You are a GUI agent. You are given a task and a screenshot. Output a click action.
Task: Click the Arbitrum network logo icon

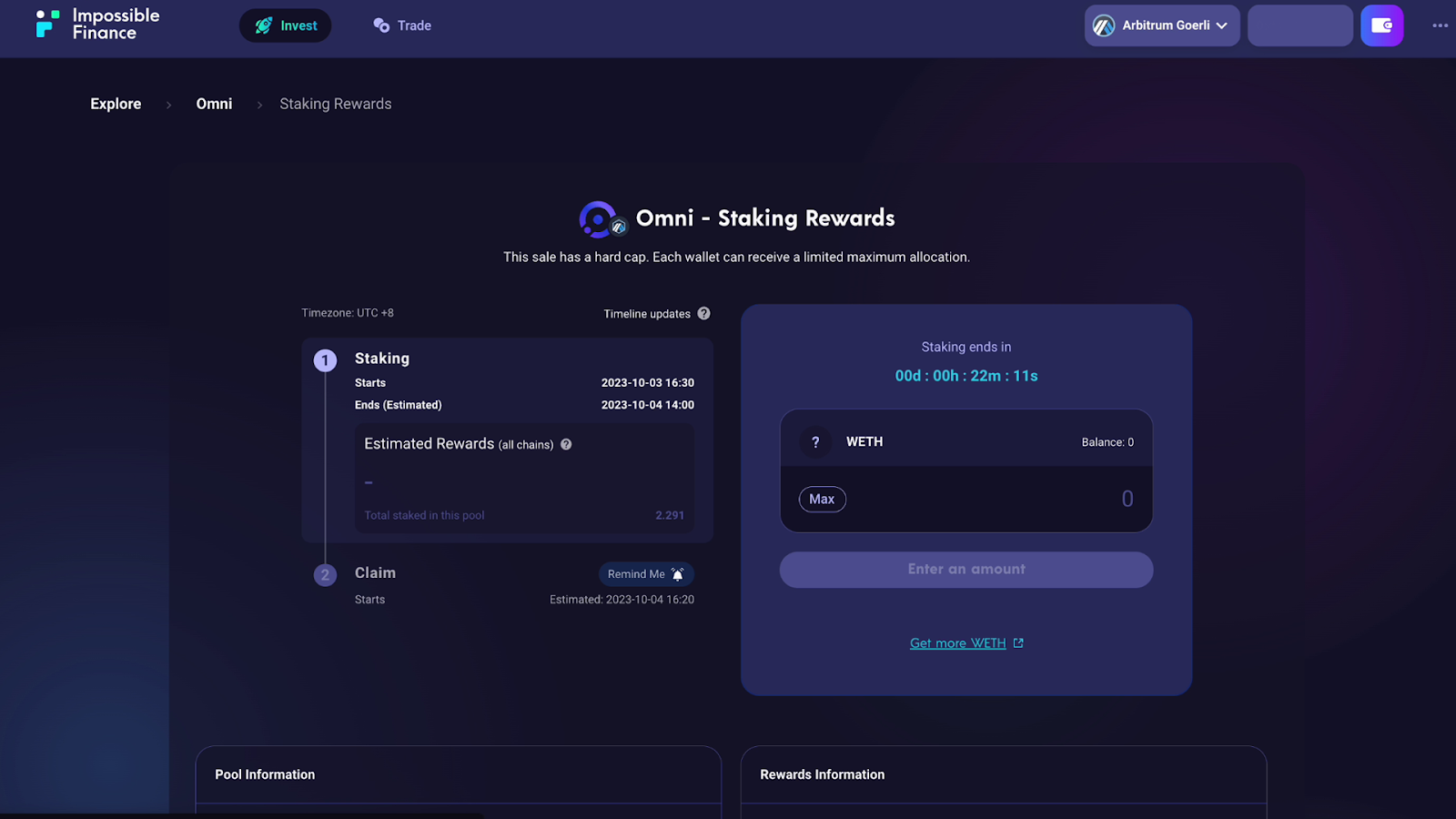(x=1104, y=25)
